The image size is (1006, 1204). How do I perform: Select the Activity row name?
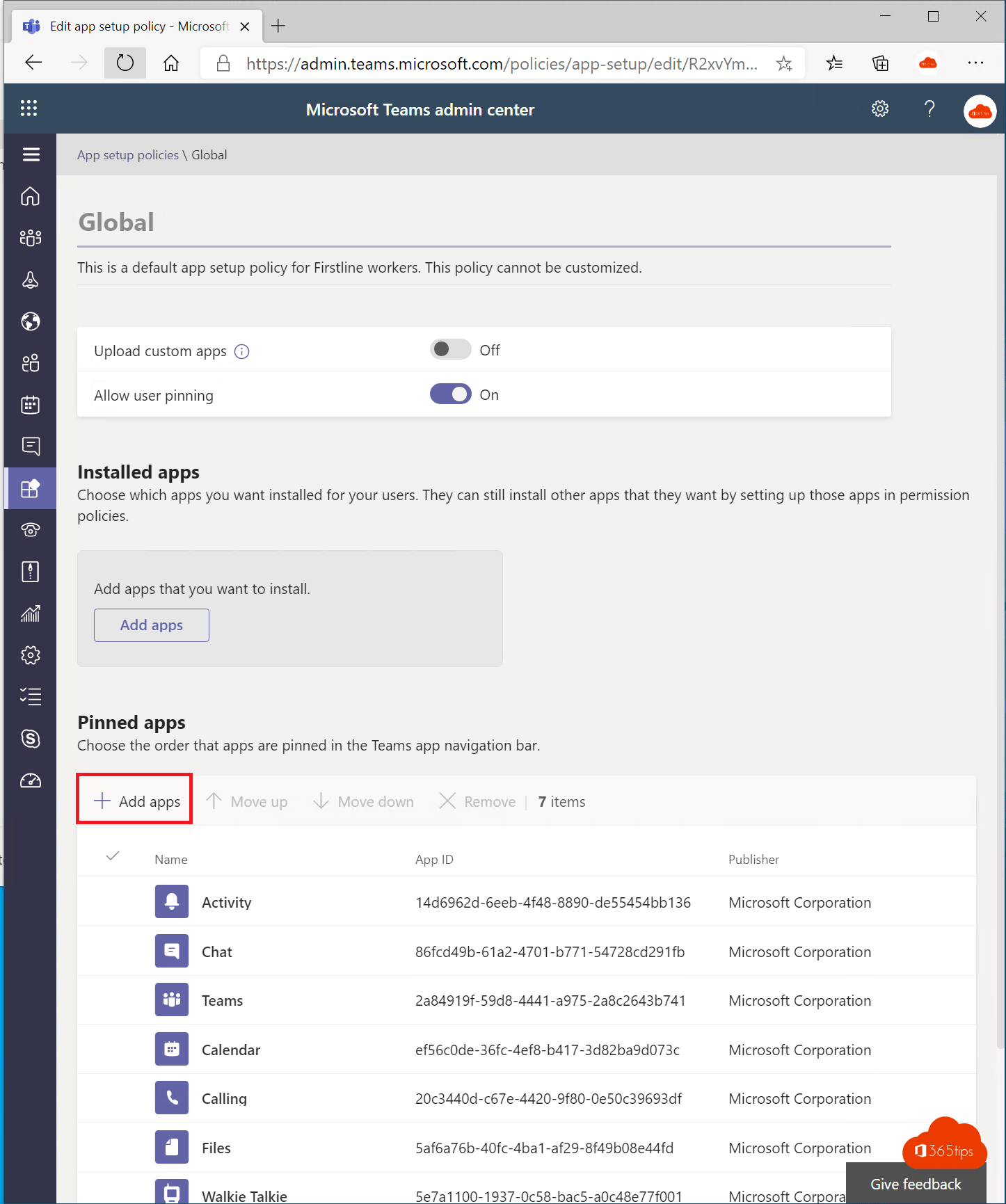point(226,902)
